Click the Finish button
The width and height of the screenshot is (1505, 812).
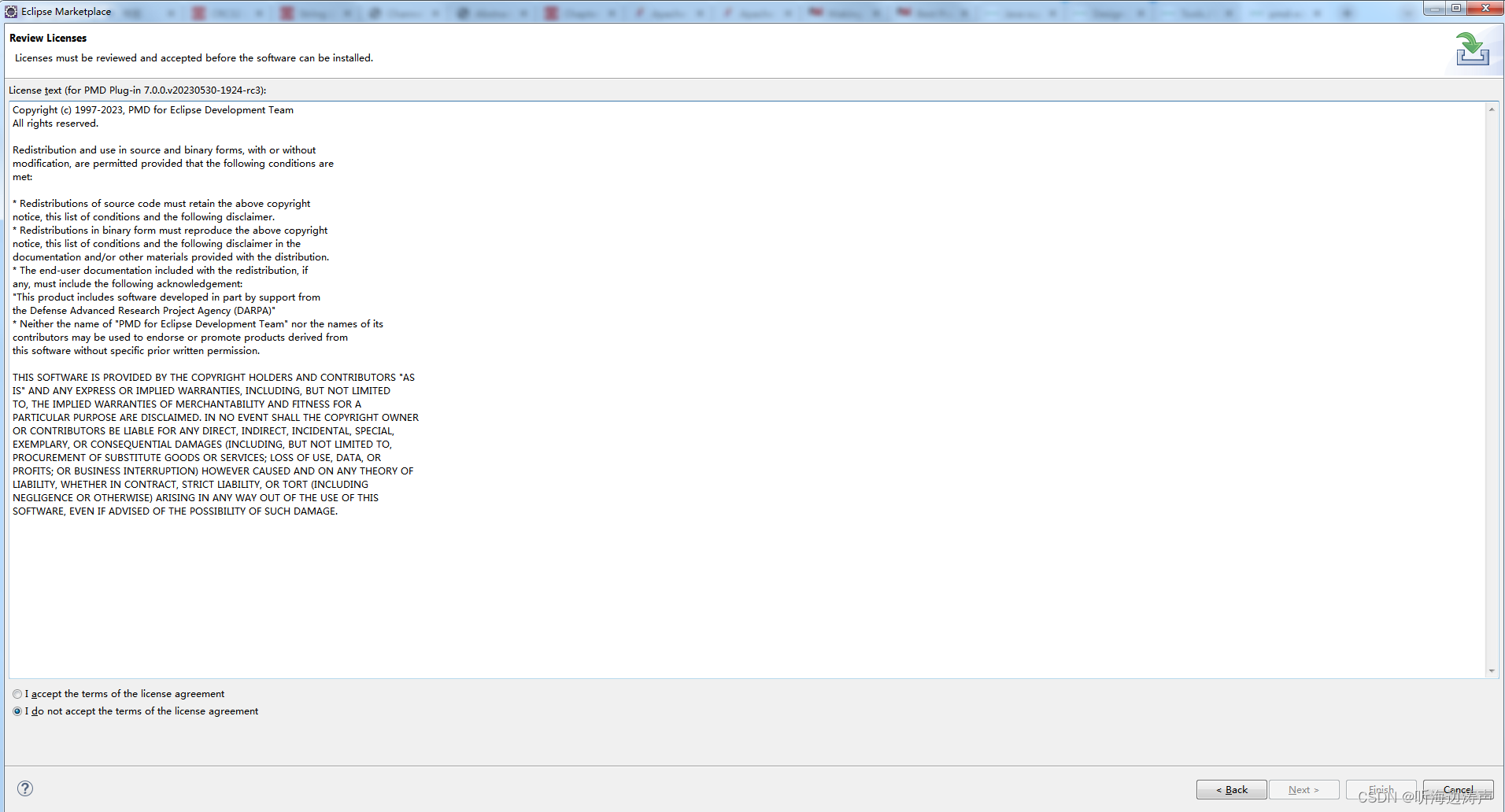(x=1381, y=790)
